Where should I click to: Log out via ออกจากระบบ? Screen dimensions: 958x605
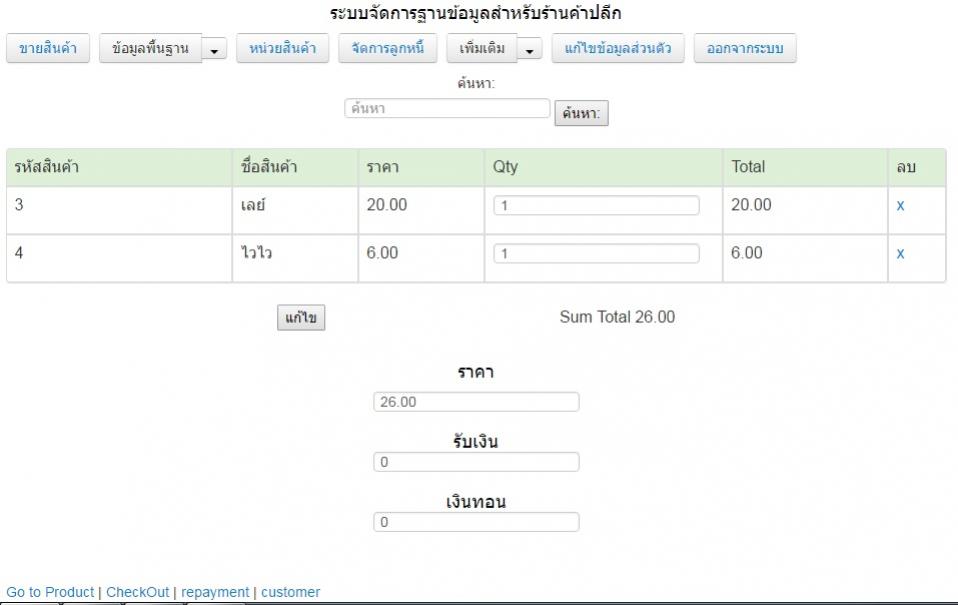(x=745, y=48)
